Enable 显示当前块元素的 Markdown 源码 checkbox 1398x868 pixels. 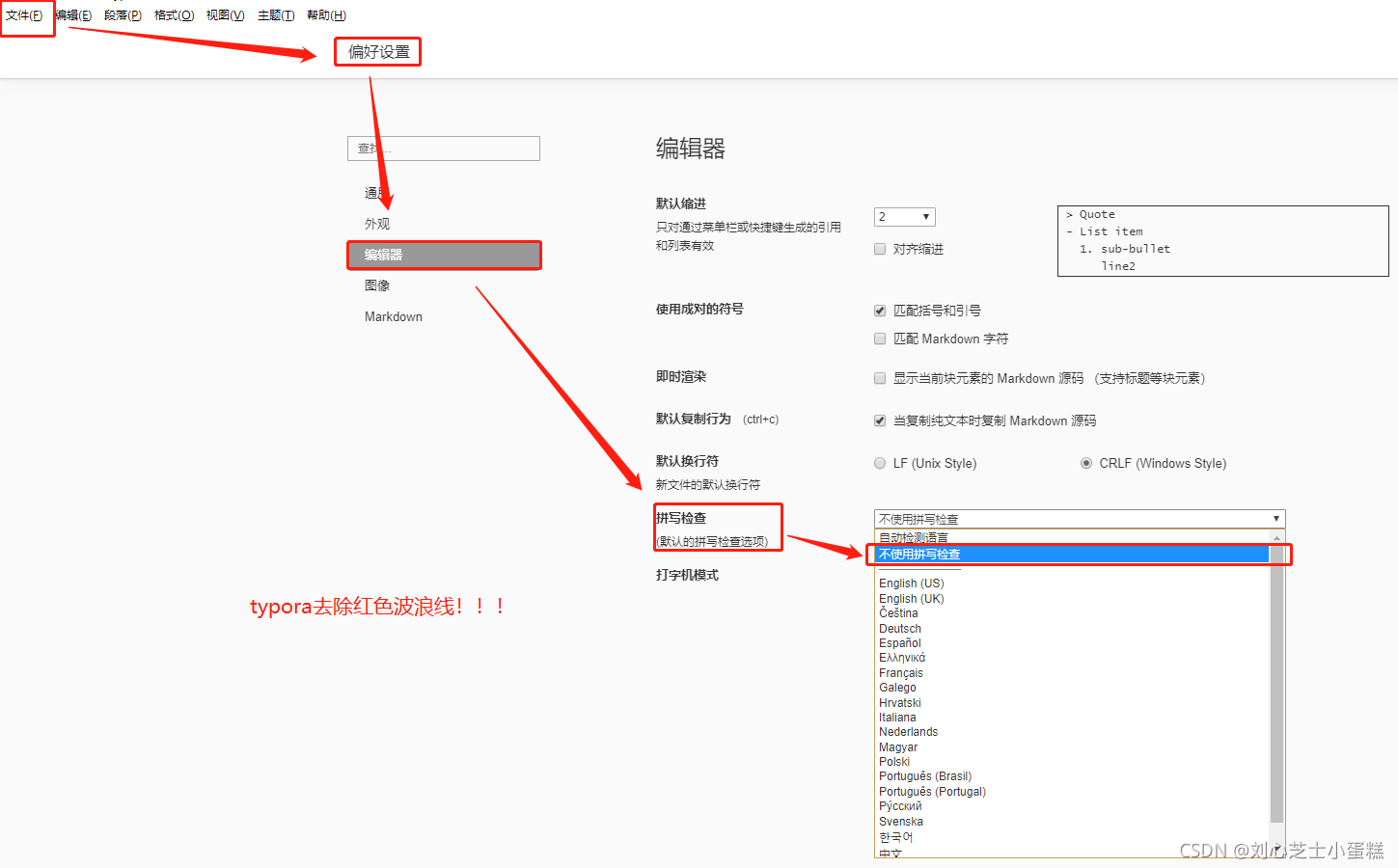click(x=880, y=378)
